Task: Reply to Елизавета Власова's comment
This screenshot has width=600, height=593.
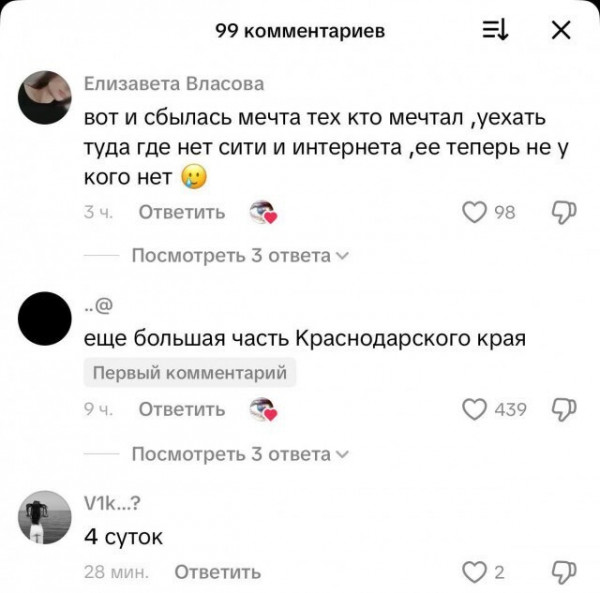Action: [182, 212]
